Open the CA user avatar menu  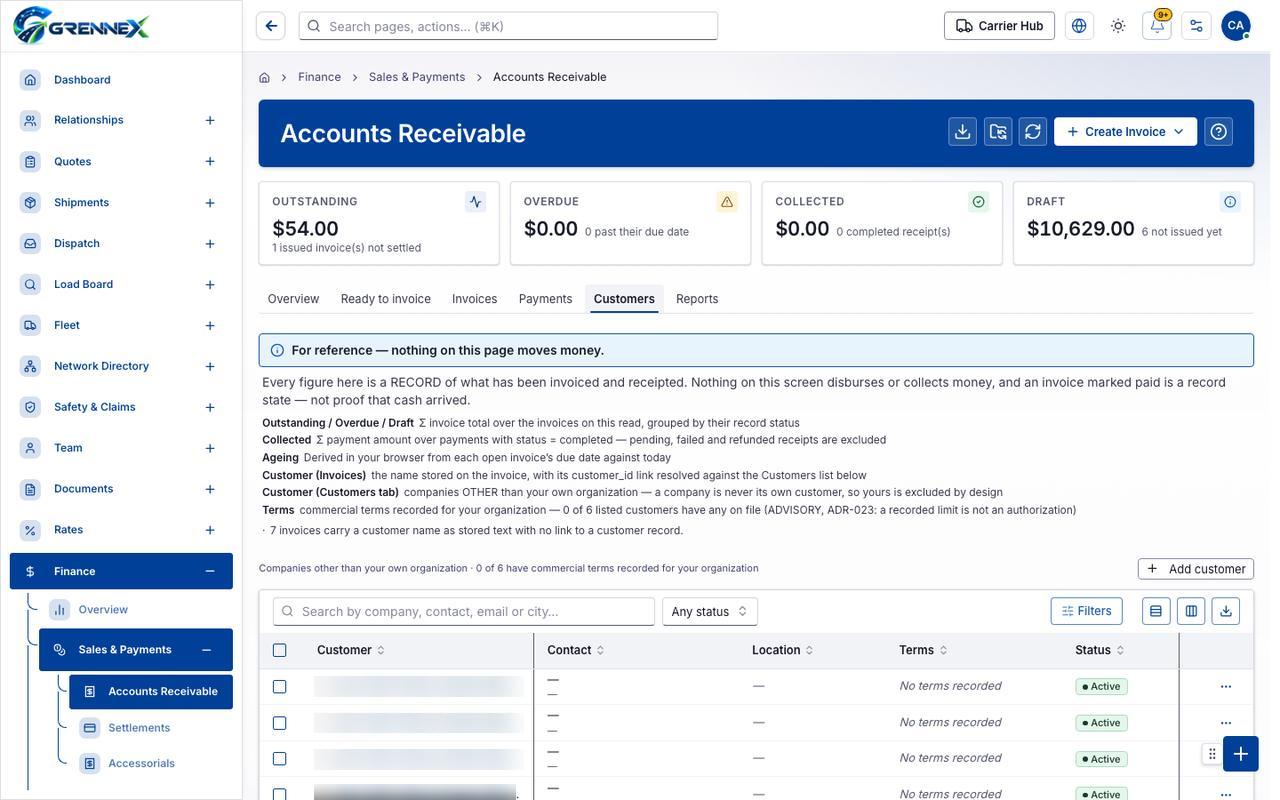[x=1236, y=26]
